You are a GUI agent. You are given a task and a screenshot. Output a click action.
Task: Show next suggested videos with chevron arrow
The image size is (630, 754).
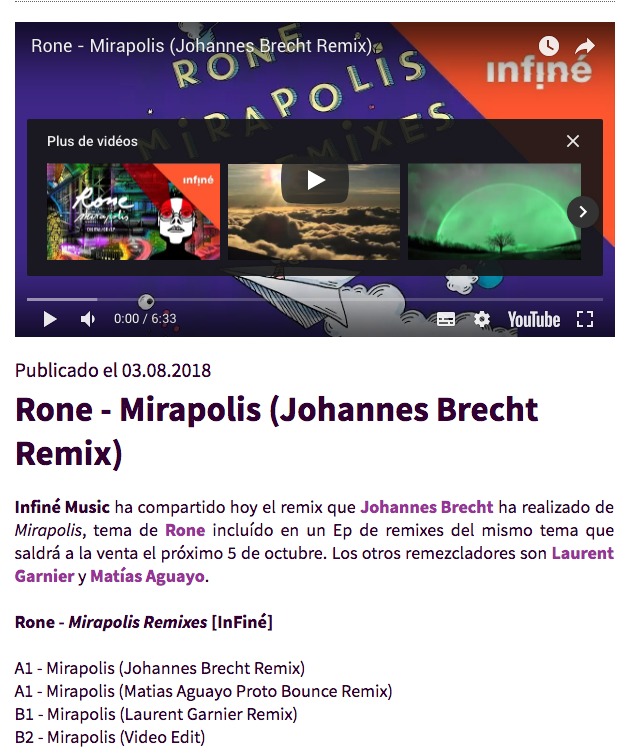583,212
